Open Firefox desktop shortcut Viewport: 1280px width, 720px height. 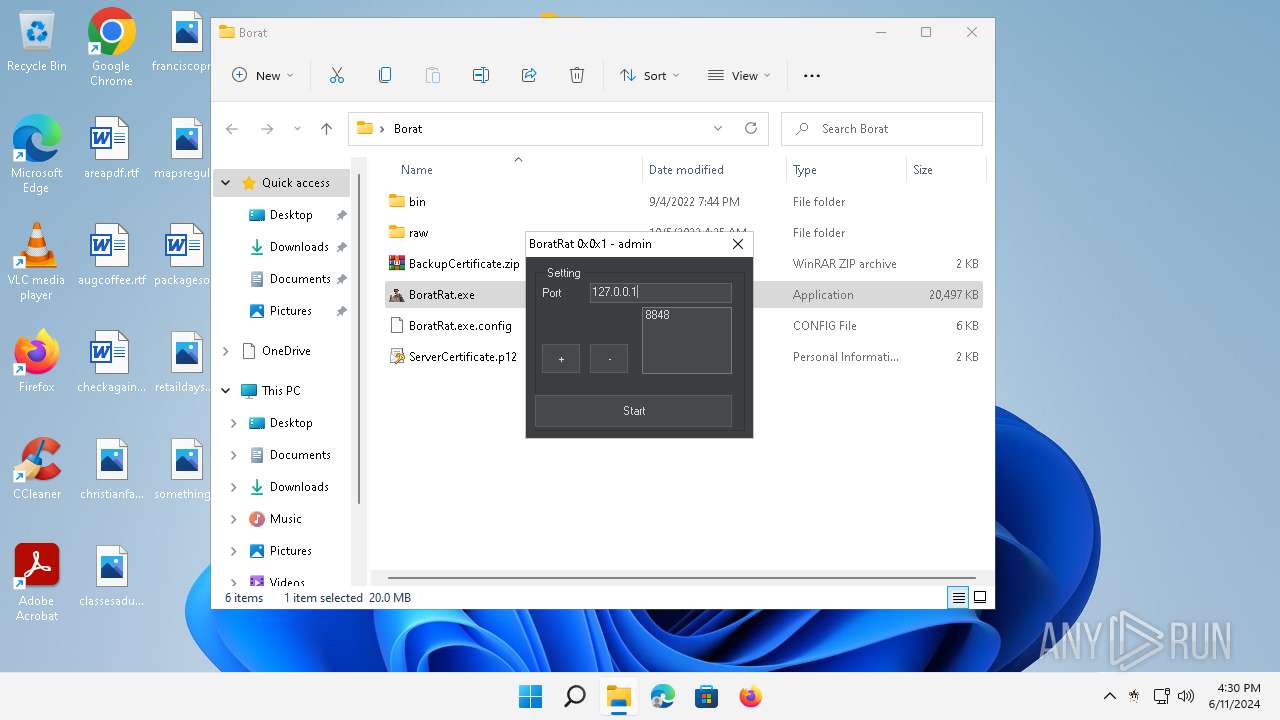pos(36,362)
